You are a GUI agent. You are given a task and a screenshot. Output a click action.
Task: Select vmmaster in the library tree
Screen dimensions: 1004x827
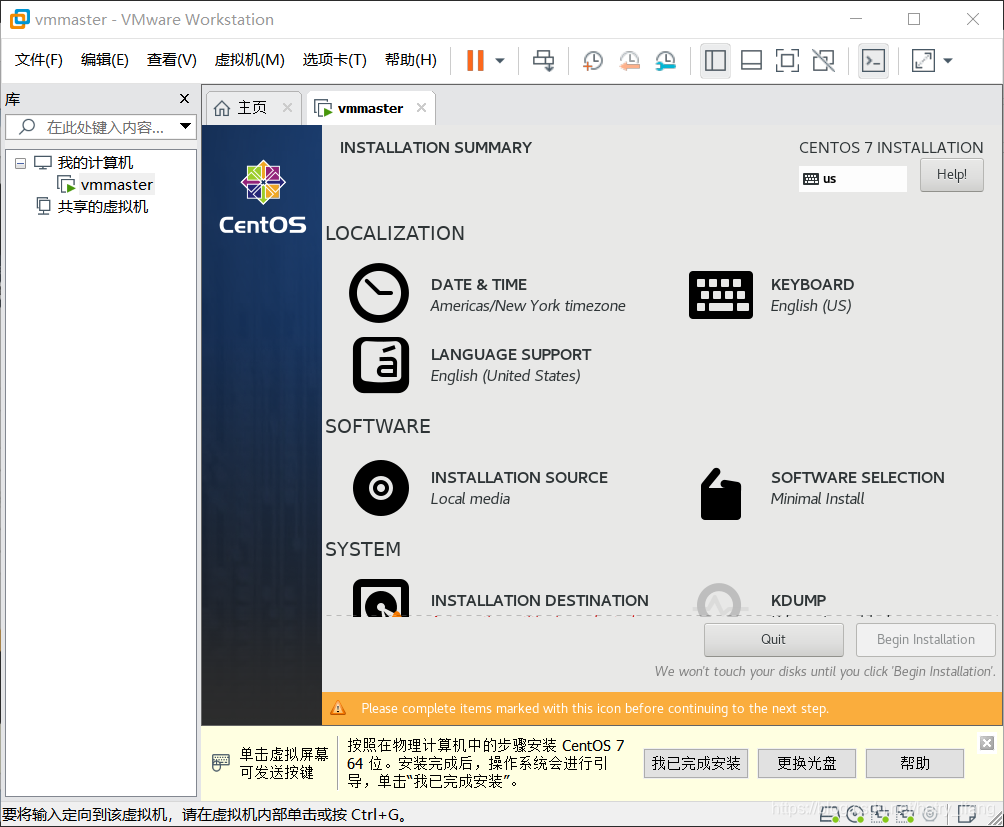click(x=117, y=185)
